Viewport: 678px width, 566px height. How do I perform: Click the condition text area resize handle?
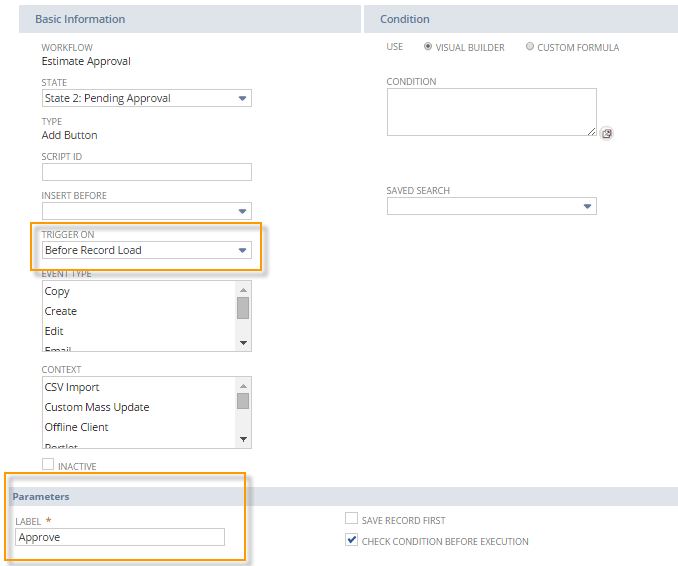592,131
